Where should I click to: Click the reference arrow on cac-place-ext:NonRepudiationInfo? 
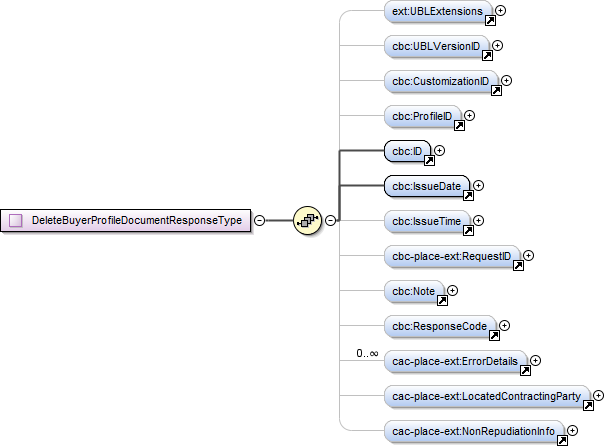coord(561,440)
